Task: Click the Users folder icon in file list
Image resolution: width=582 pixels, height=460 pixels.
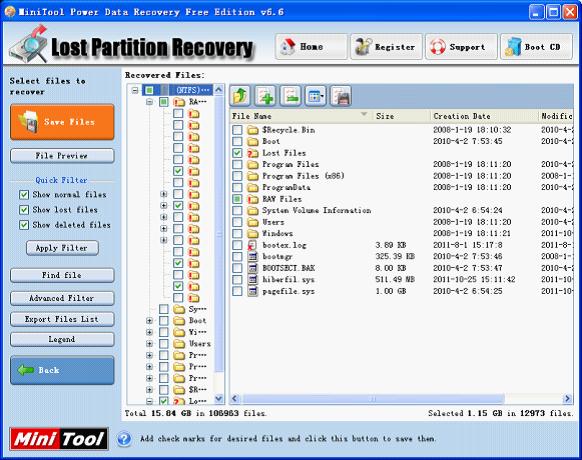Action: (x=253, y=222)
